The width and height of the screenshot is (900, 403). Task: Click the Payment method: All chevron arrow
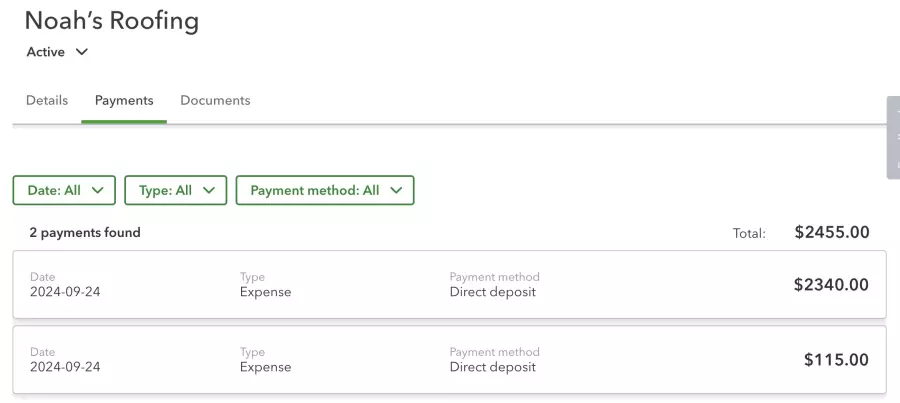(x=396, y=191)
